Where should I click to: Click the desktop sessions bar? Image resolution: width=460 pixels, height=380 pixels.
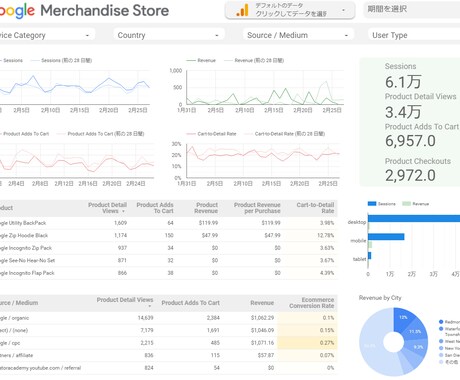(x=414, y=219)
